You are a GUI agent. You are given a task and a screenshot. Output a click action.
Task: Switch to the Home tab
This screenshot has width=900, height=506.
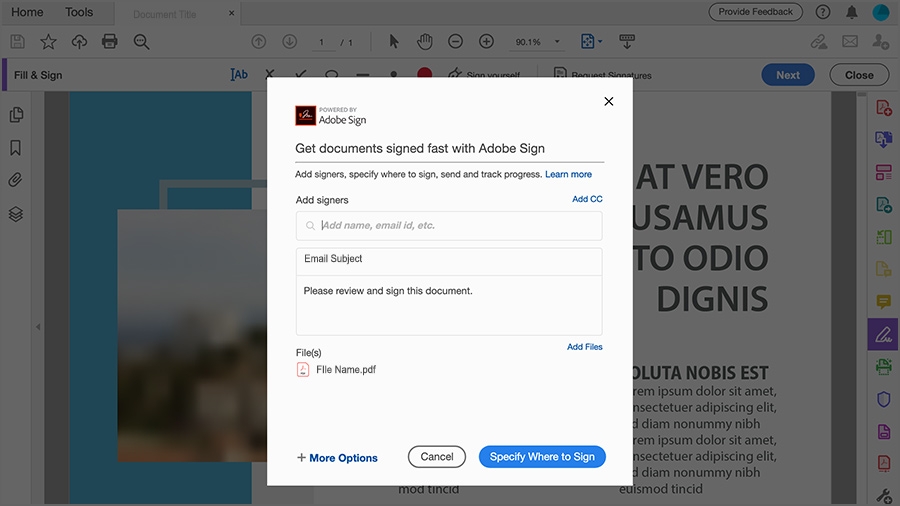[27, 12]
